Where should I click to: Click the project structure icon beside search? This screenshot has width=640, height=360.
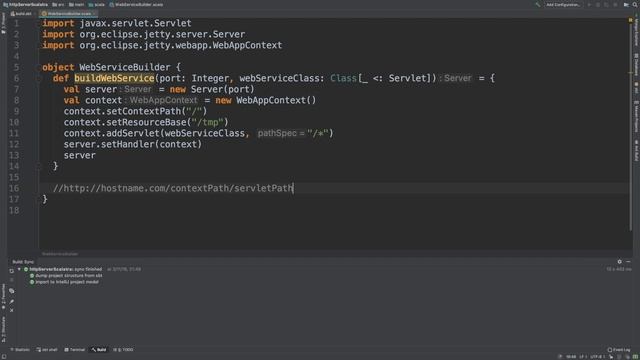click(x=626, y=4)
